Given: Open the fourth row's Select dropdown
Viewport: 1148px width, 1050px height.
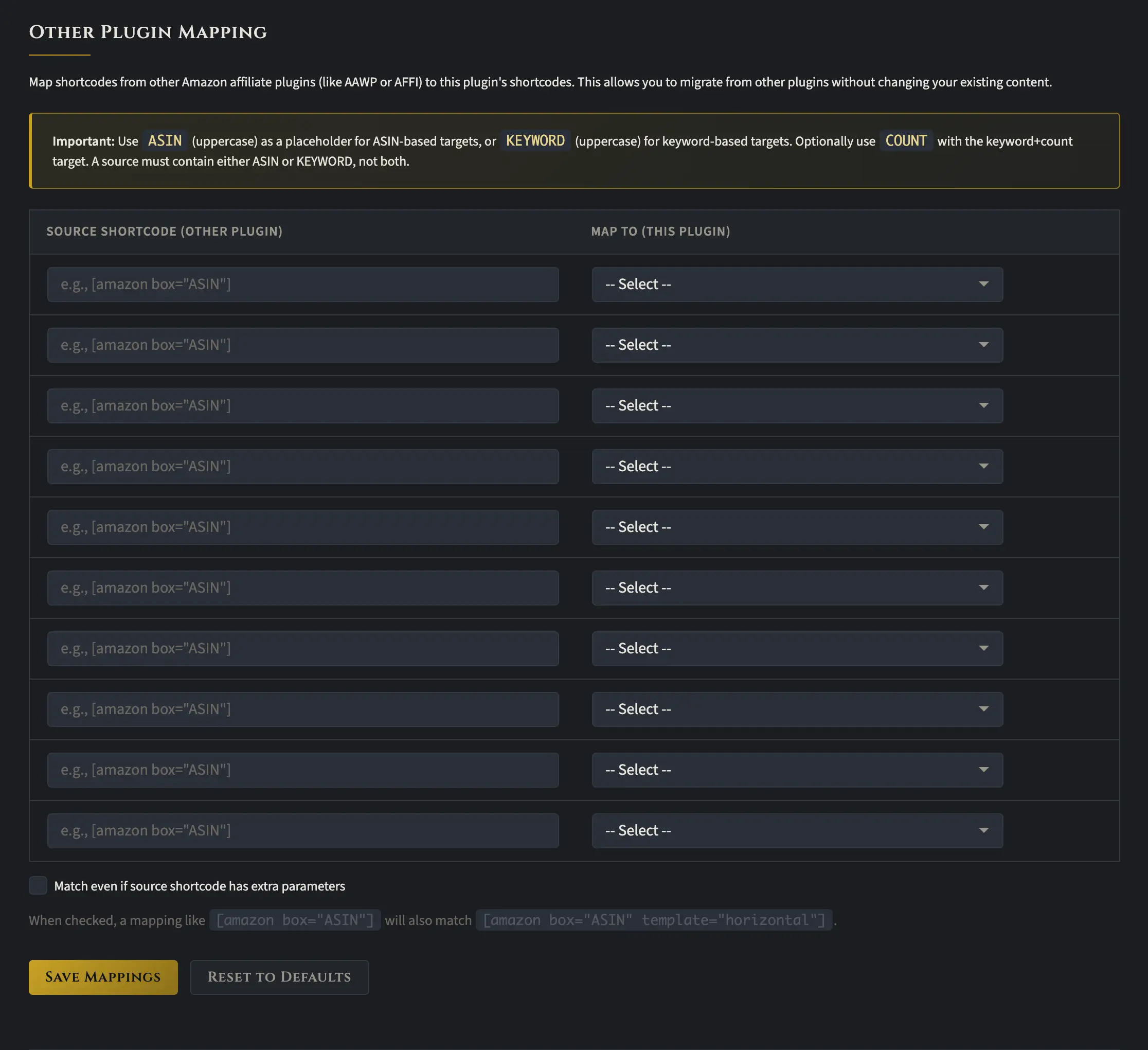Looking at the screenshot, I should click(x=797, y=466).
